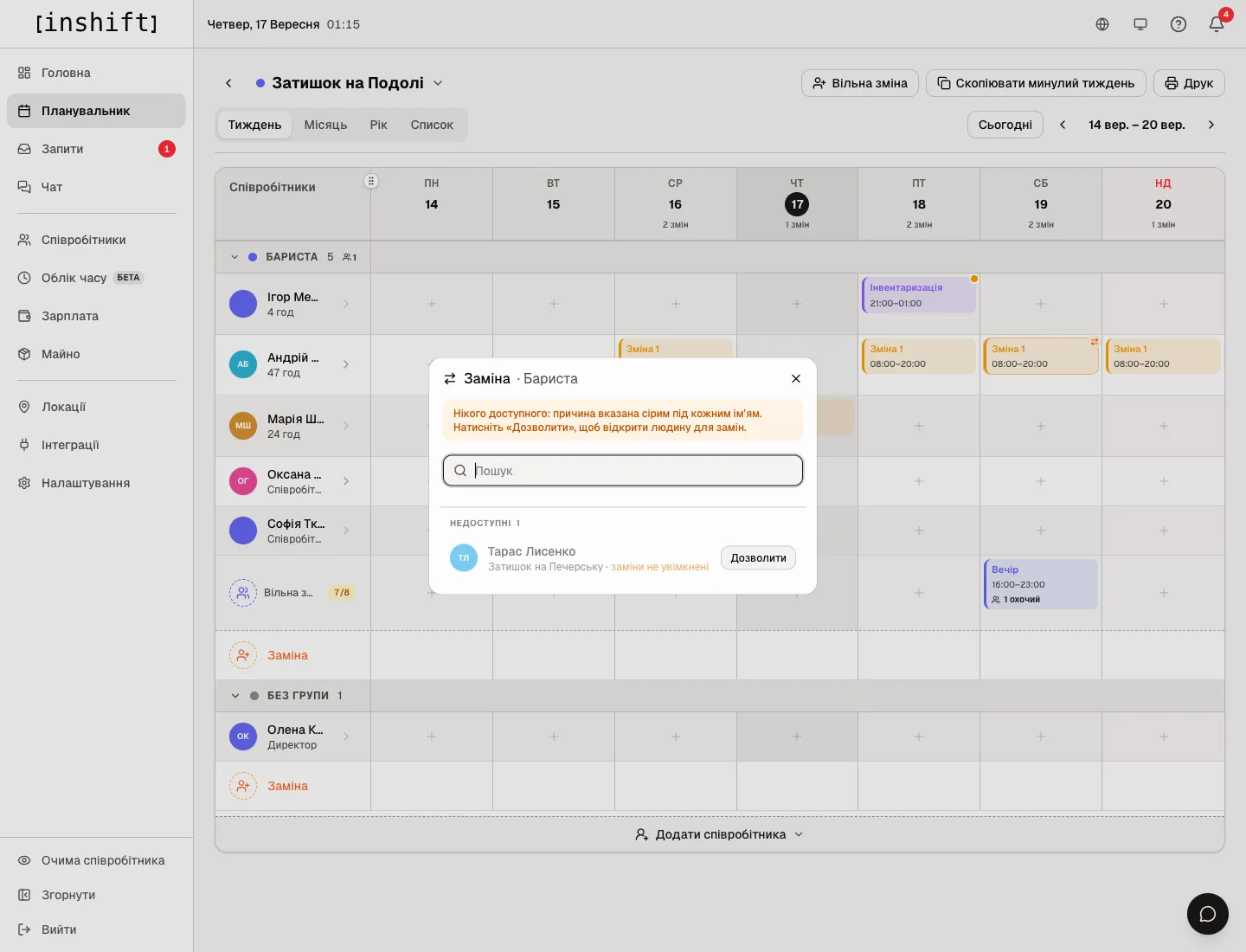Click the Вільна зміна row icon
1246x952 pixels.
[x=243, y=593]
